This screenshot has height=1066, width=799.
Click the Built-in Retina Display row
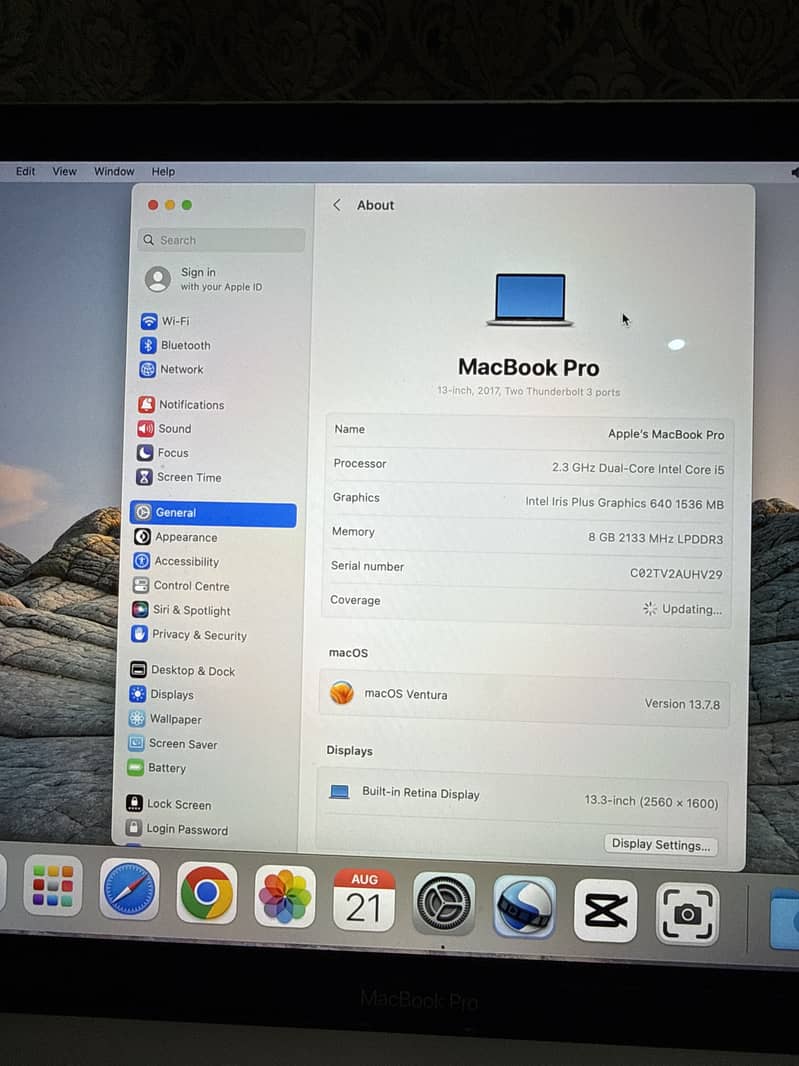[x=522, y=797]
